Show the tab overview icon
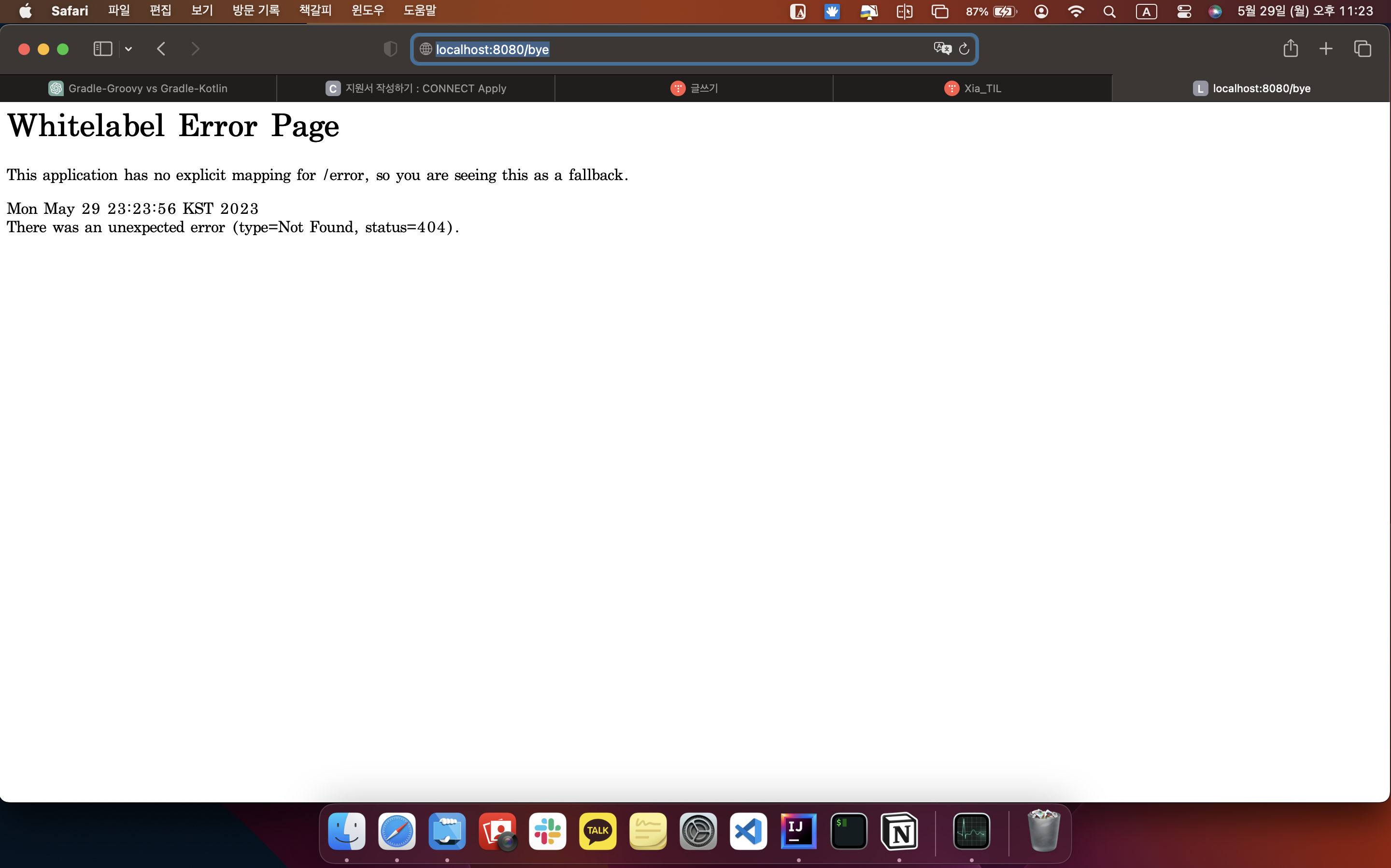This screenshot has width=1391, height=868. click(x=1363, y=49)
